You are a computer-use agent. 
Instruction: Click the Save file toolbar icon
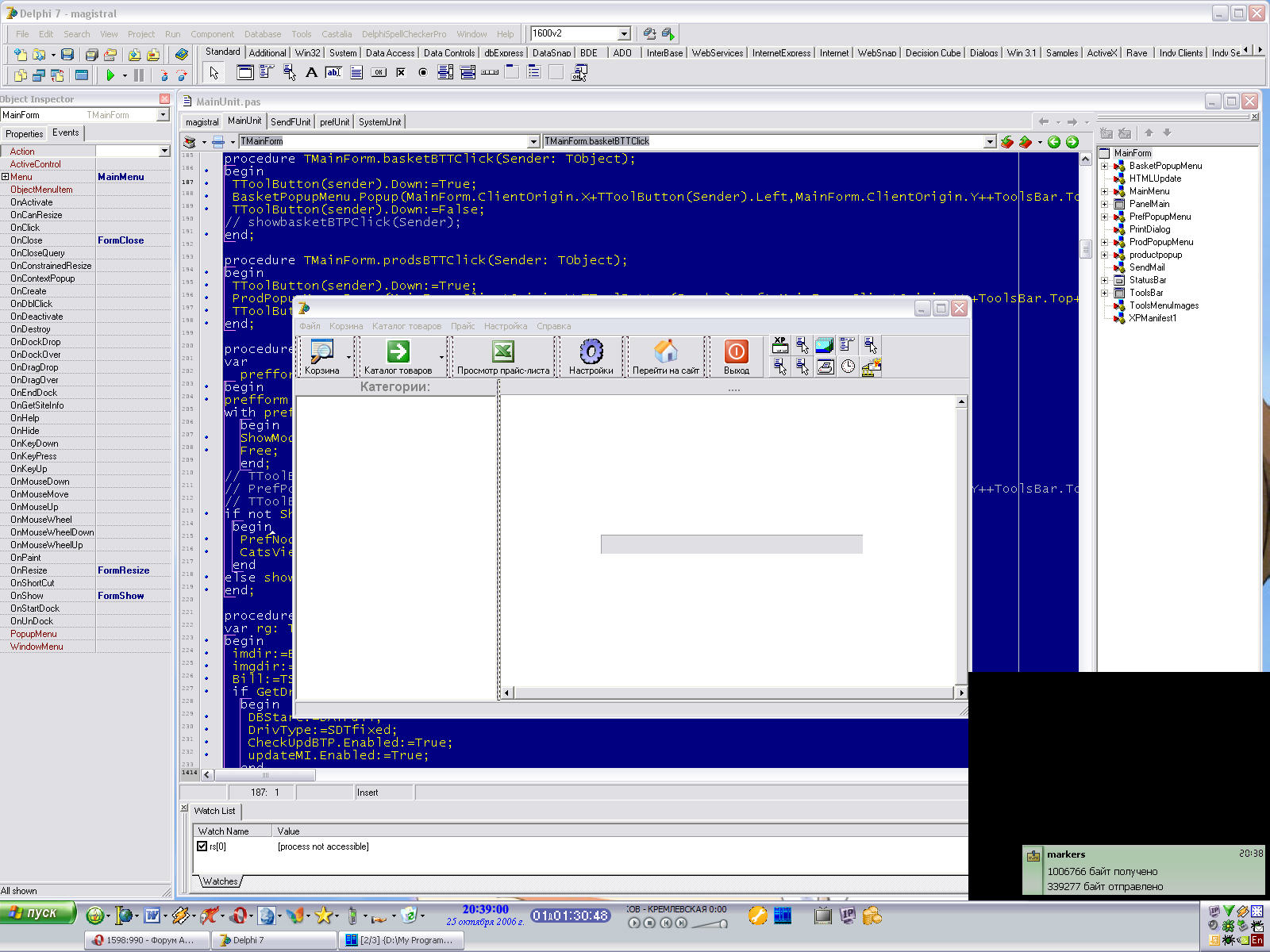point(67,55)
